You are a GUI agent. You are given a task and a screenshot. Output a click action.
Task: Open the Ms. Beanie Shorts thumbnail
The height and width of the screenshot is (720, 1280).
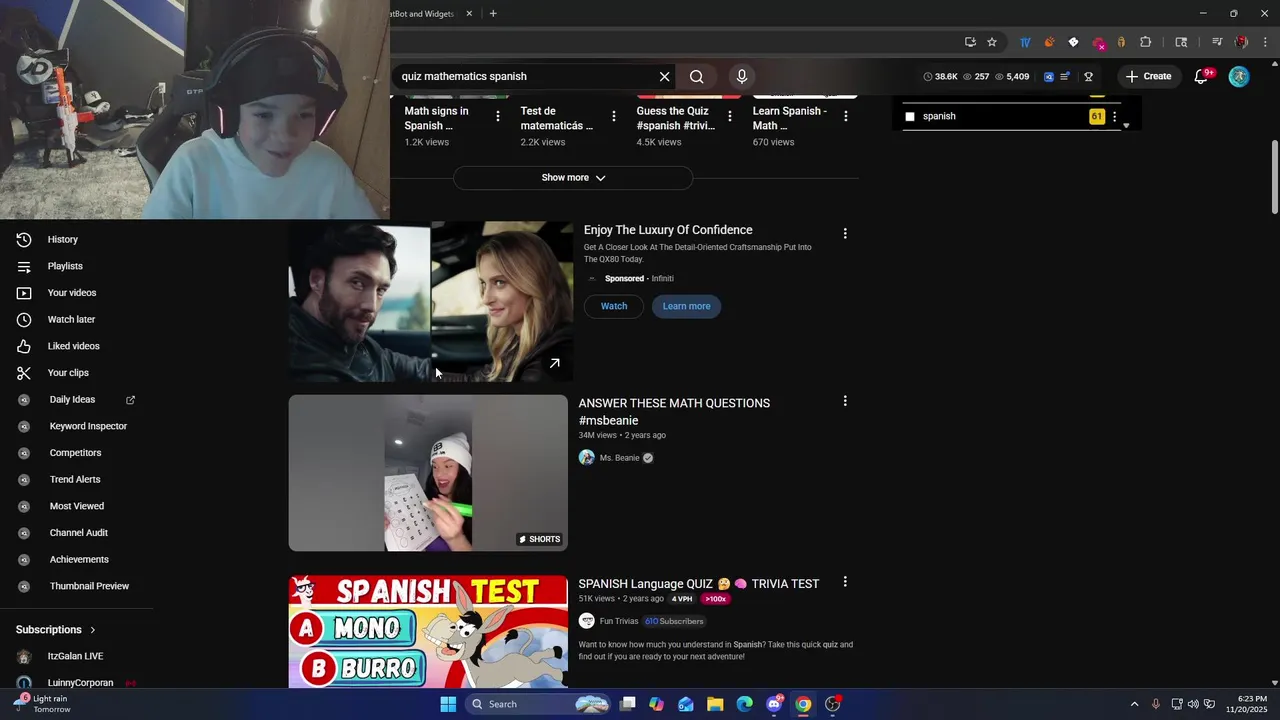428,473
